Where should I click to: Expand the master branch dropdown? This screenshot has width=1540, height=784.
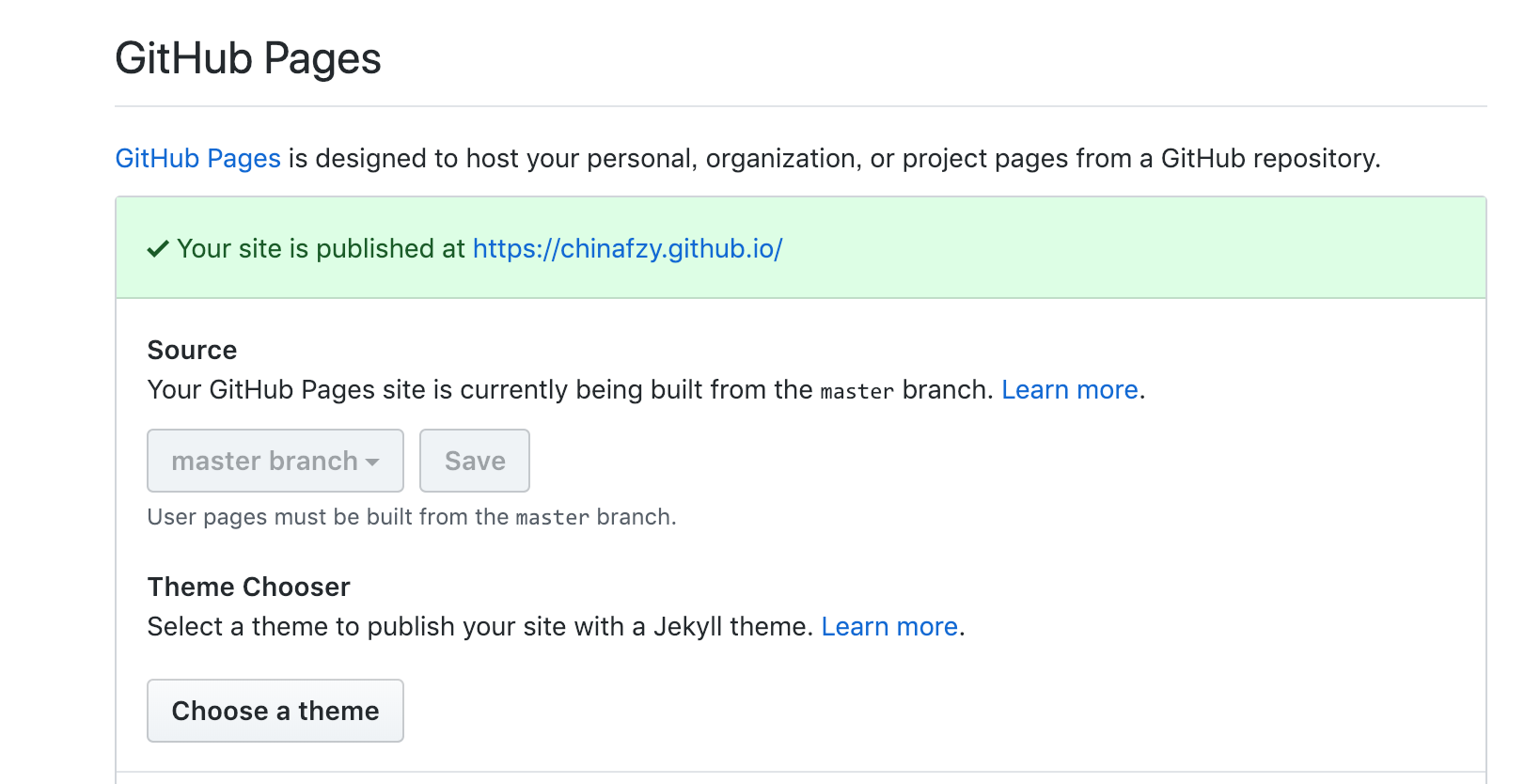(275, 461)
